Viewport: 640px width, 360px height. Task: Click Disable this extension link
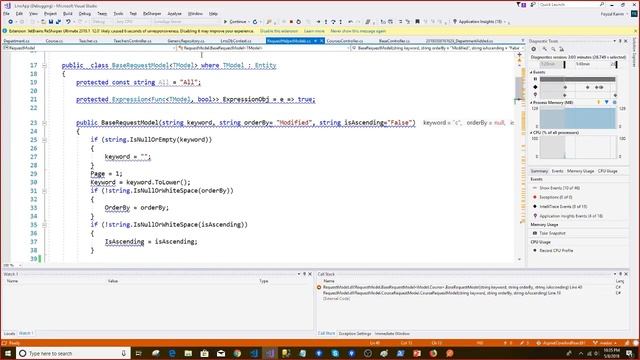pos(279,31)
